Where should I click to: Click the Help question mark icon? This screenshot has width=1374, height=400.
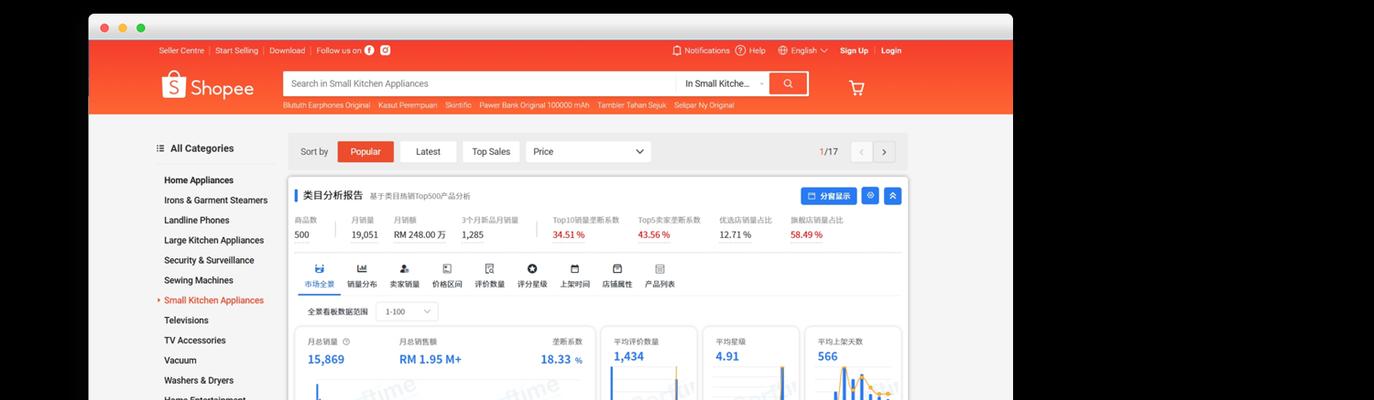(x=740, y=50)
